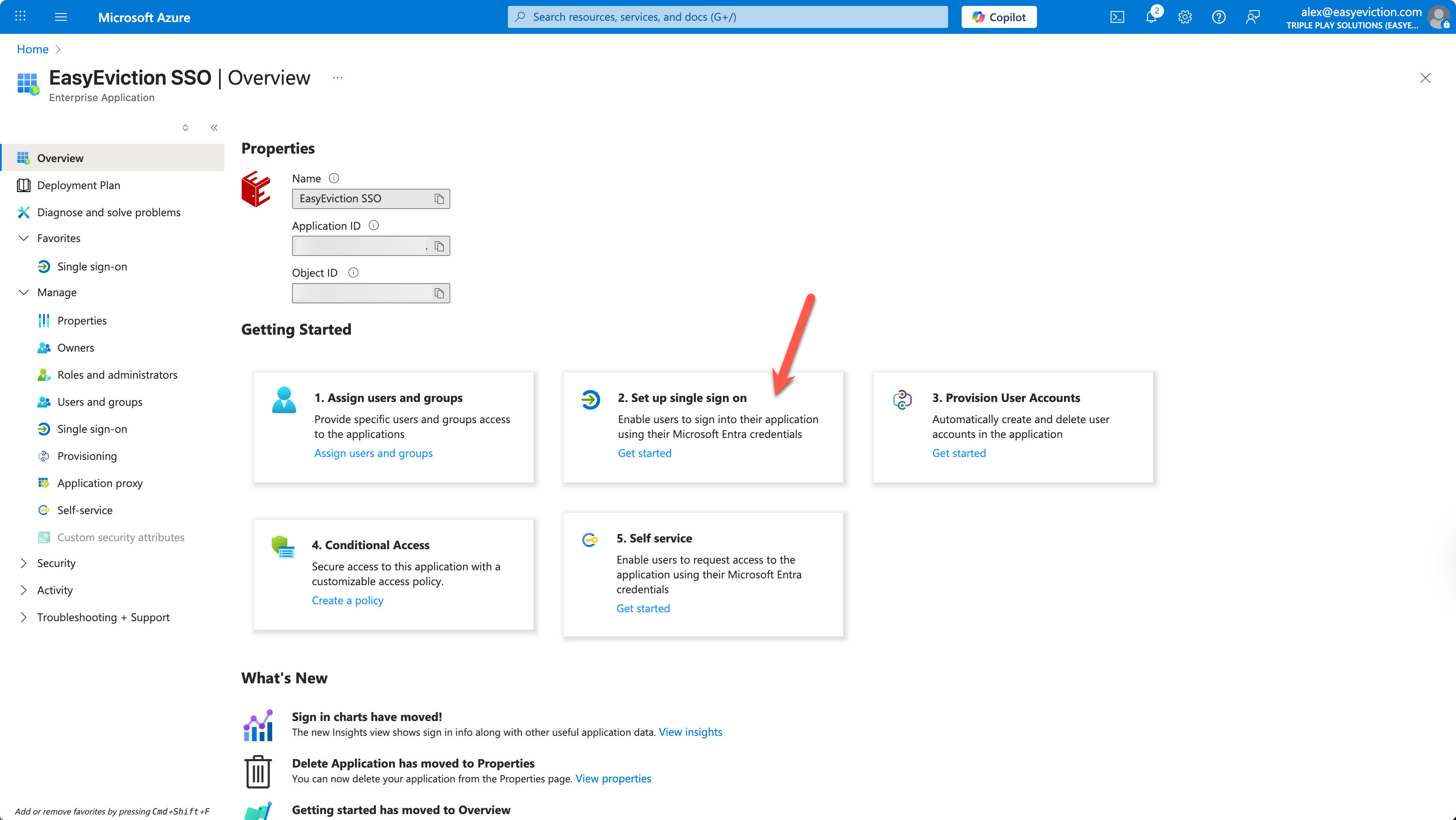Open the notifications bell
The image size is (1456, 820).
[x=1151, y=17]
